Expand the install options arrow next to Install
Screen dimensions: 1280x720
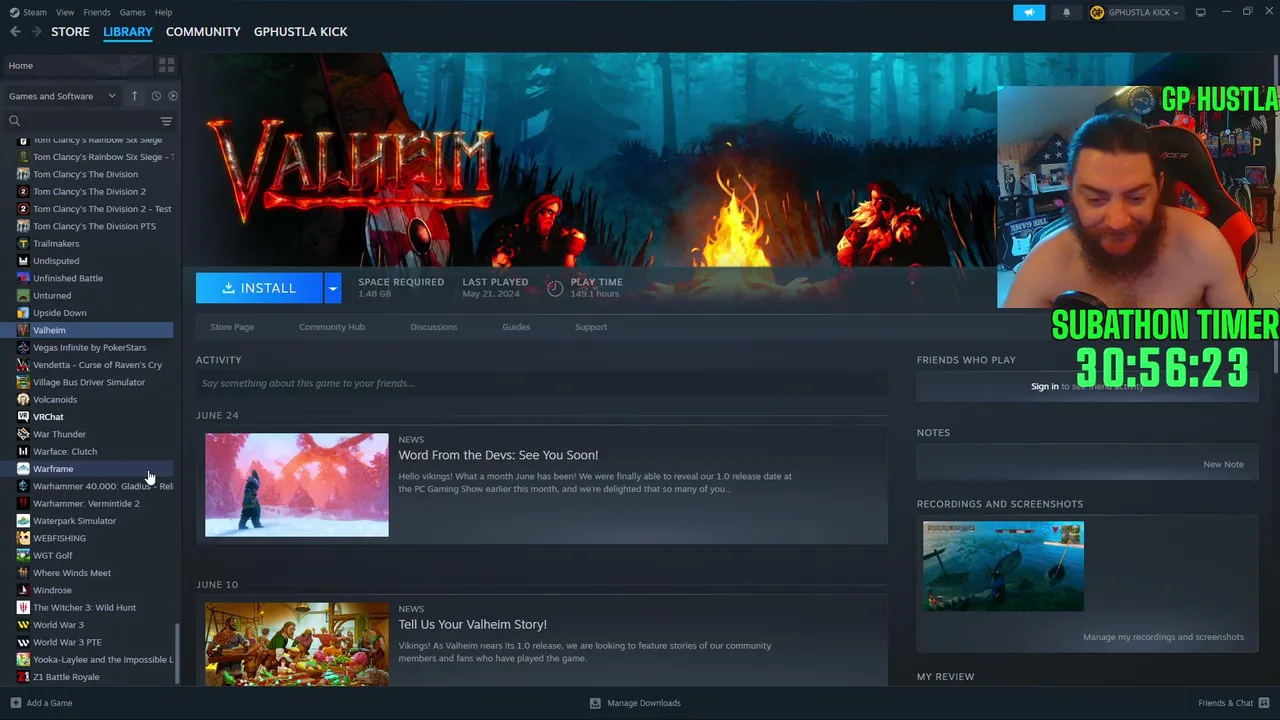pyautogui.click(x=333, y=288)
